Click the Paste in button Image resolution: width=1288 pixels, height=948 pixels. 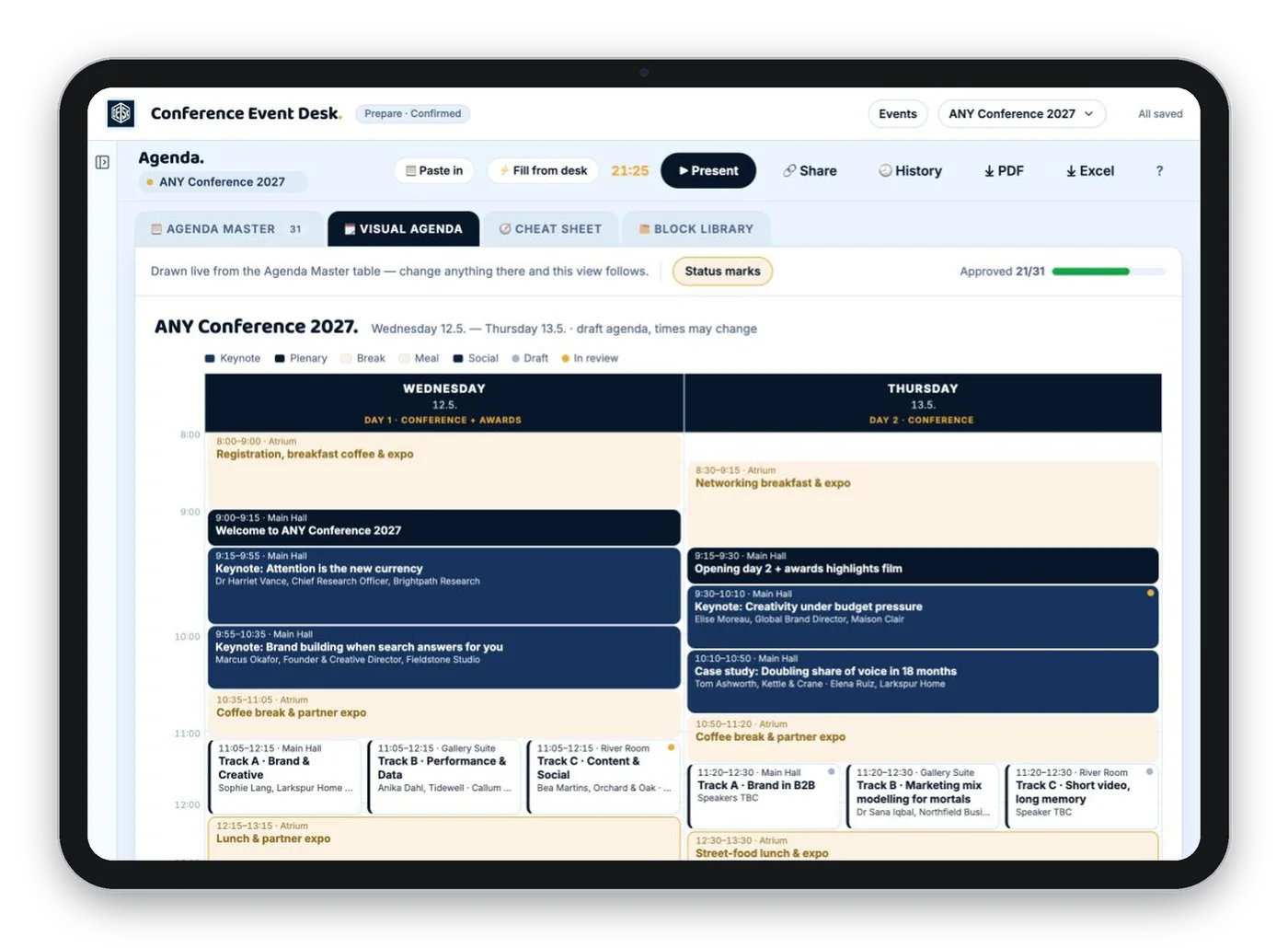tap(434, 170)
